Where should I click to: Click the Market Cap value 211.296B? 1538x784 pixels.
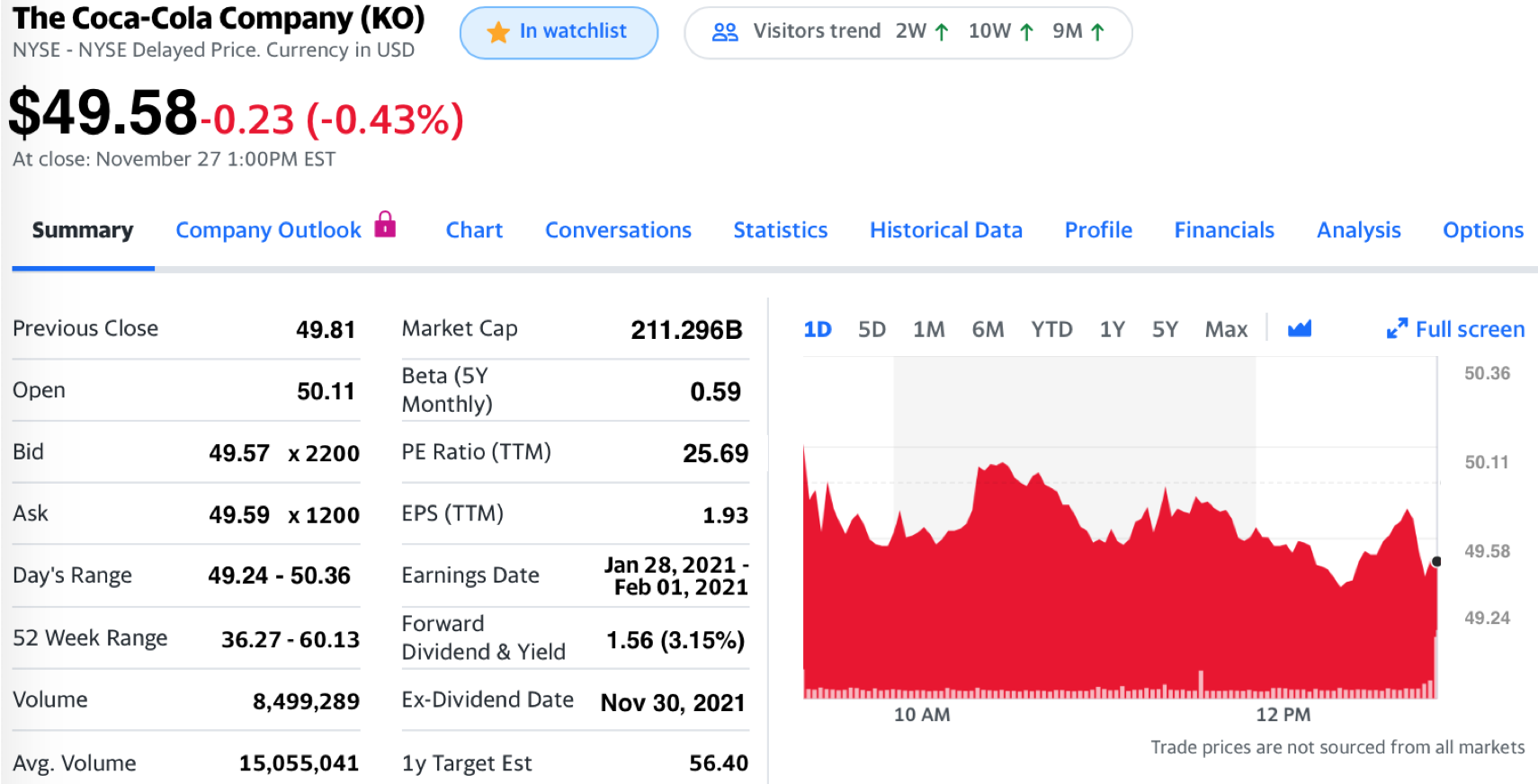[686, 330]
